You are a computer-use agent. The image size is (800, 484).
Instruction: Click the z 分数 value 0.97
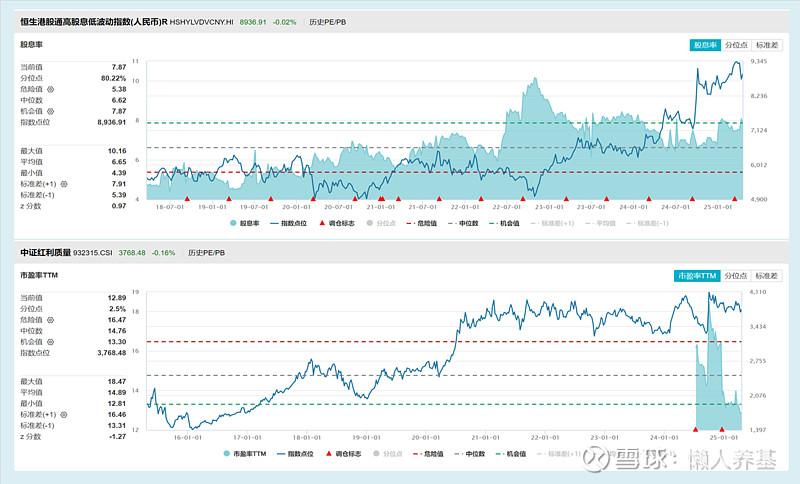point(119,206)
